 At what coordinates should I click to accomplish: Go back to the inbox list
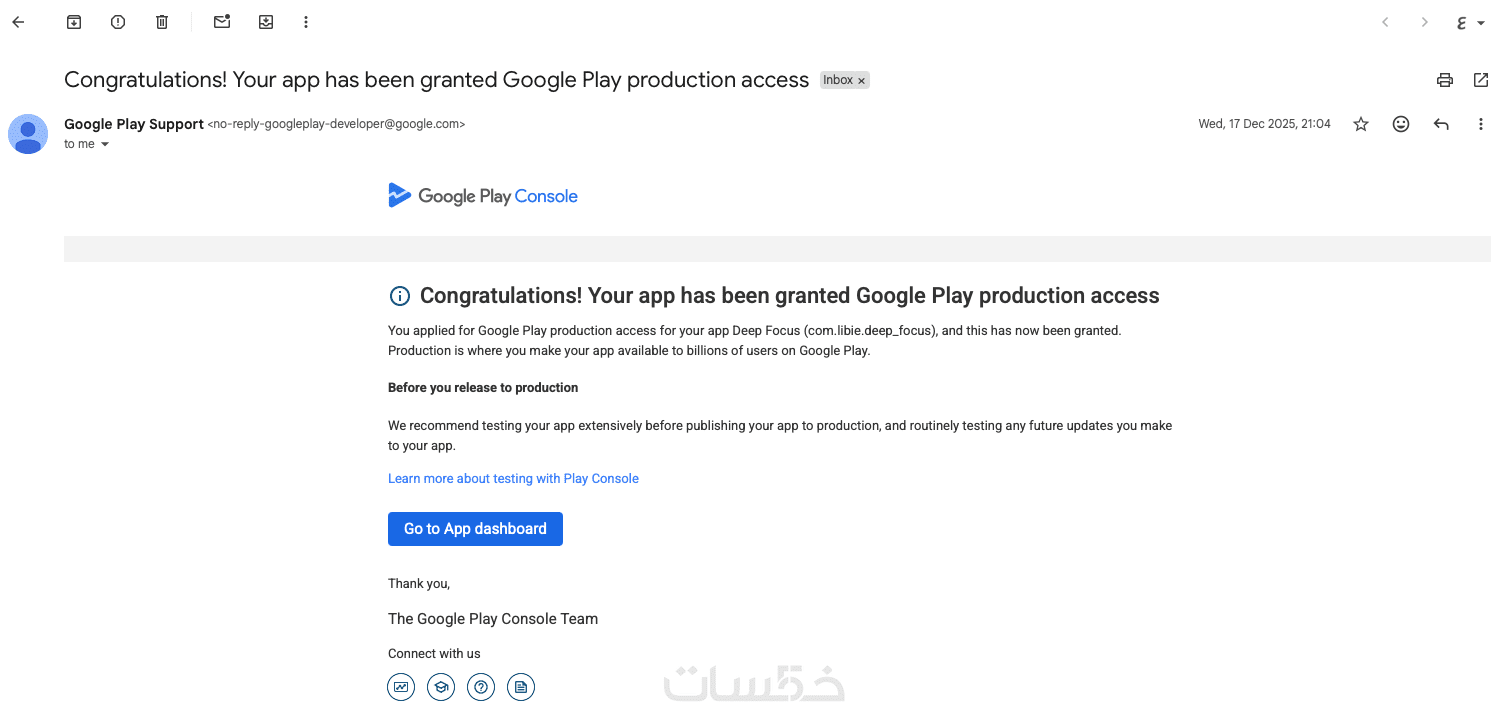[x=18, y=22]
